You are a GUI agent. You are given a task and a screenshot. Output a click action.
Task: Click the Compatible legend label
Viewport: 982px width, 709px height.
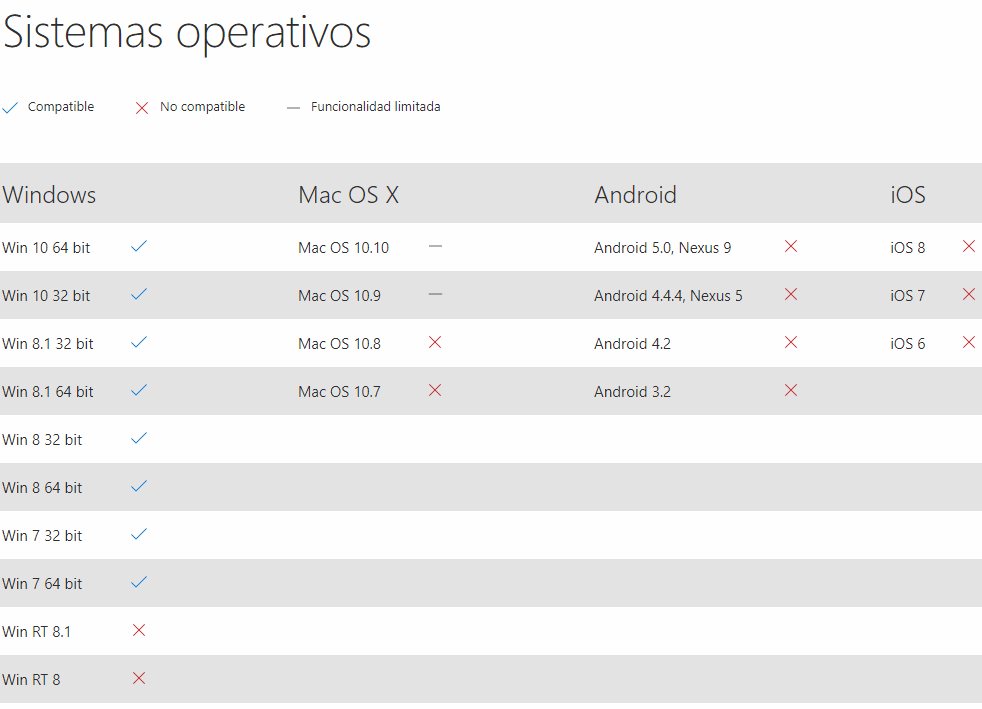coord(61,107)
